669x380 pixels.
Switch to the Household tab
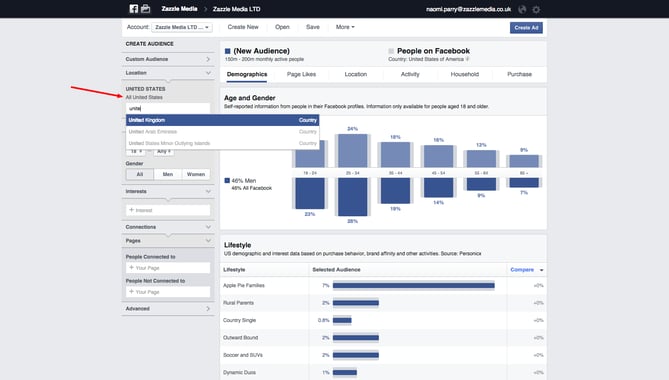pos(465,74)
